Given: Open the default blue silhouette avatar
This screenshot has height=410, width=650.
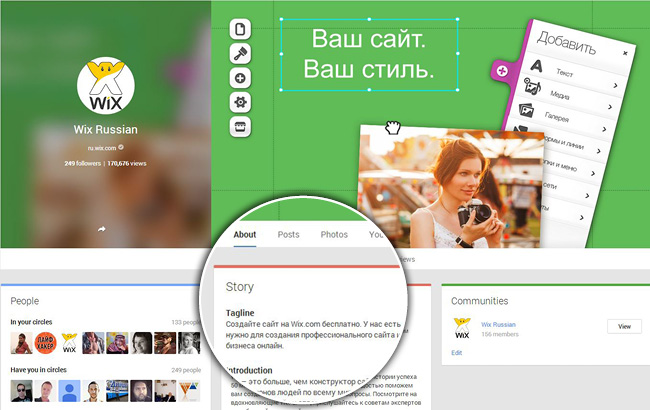Looking at the screenshot, I should (69, 391).
